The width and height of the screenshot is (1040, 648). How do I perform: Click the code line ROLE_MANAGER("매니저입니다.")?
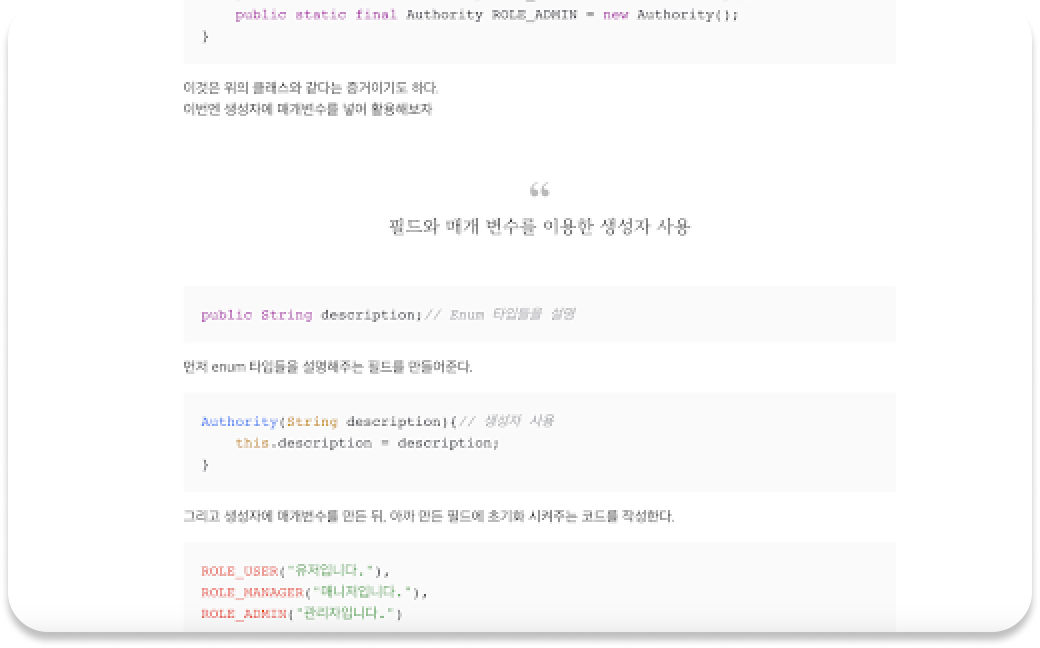click(x=314, y=592)
